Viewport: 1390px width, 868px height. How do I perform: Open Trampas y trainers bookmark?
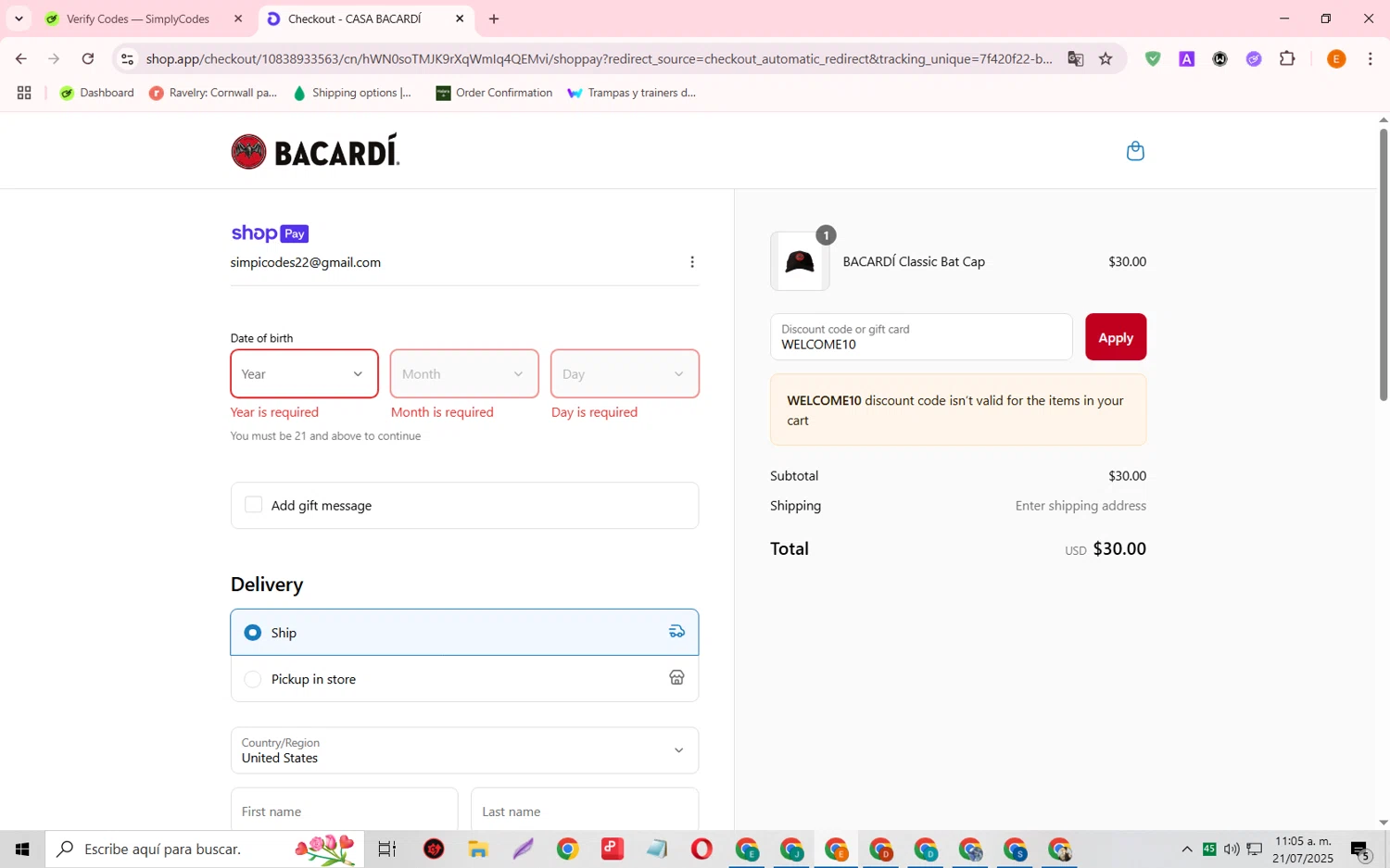(x=631, y=93)
